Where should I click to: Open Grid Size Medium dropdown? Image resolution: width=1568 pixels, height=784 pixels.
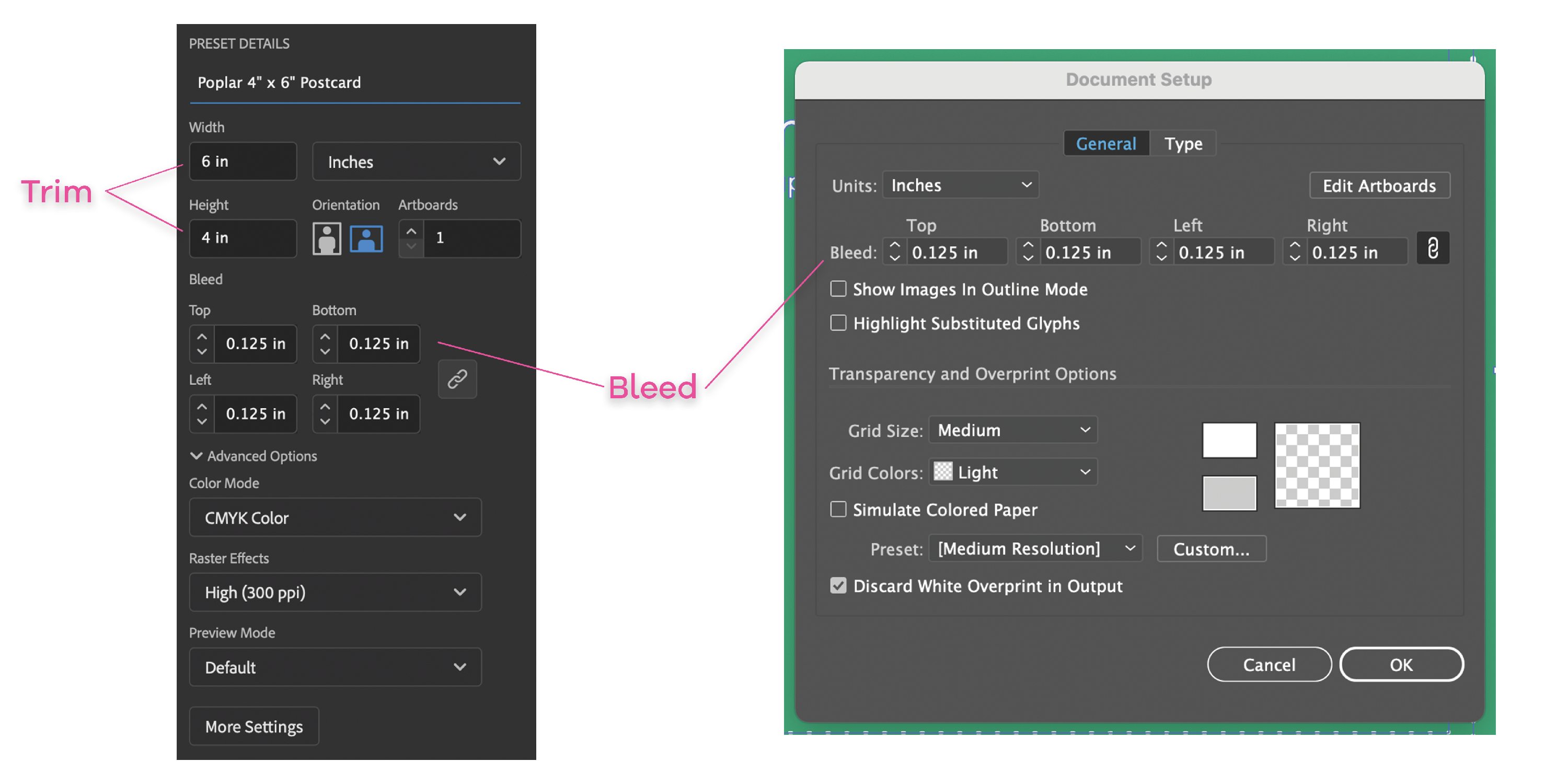[x=1013, y=430]
